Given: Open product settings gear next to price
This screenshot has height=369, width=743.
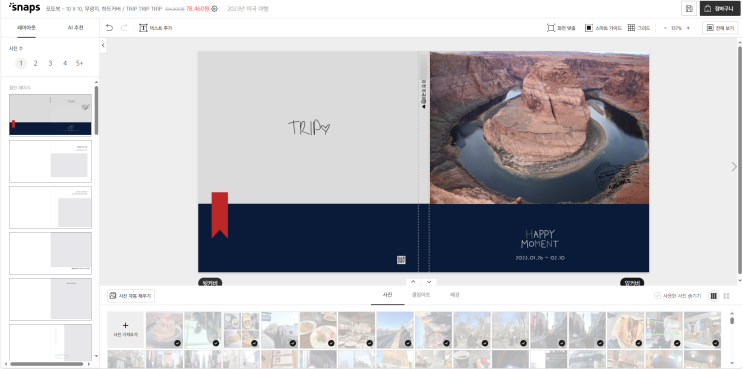Looking at the screenshot, I should (x=214, y=9).
